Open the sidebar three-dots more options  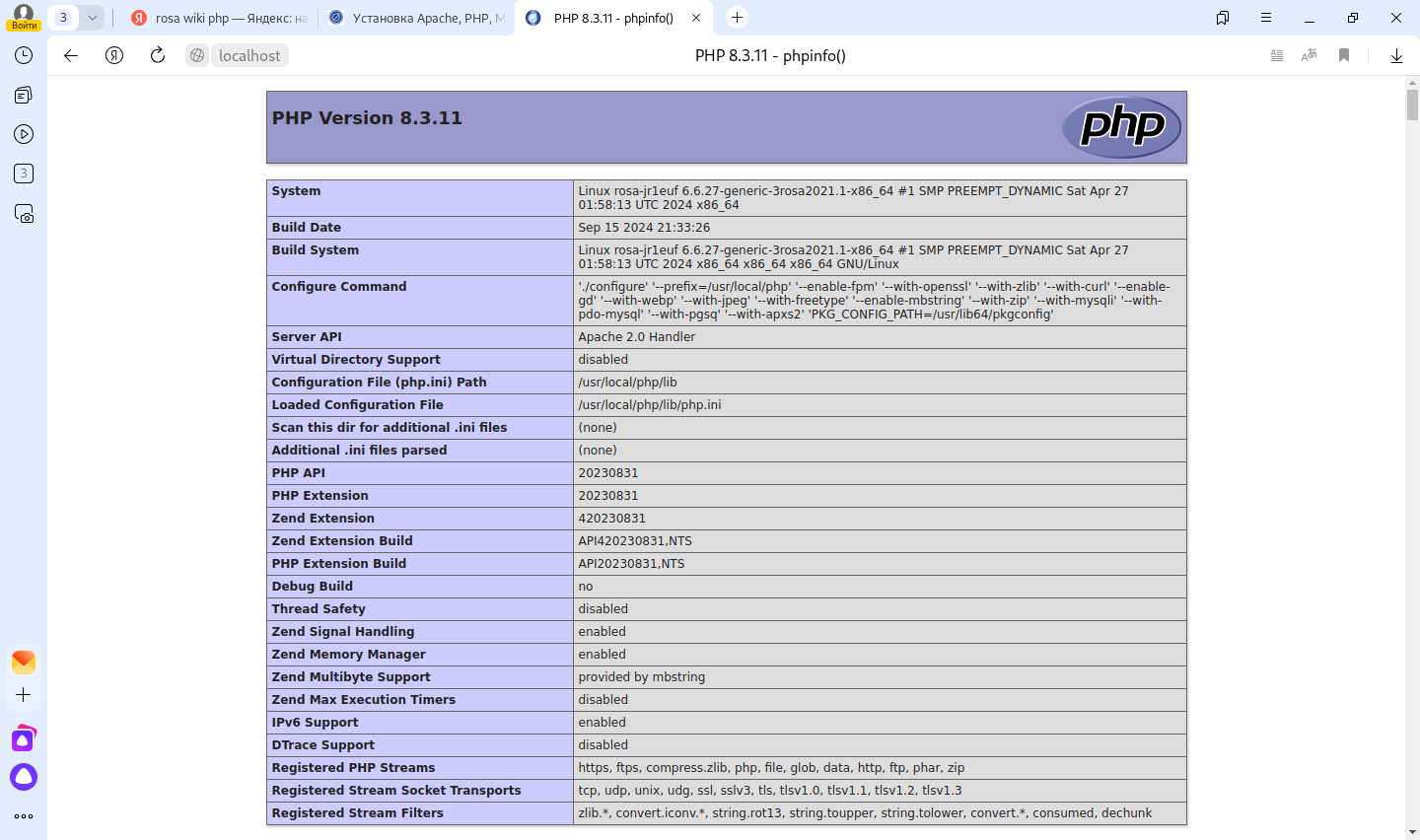coord(24,816)
